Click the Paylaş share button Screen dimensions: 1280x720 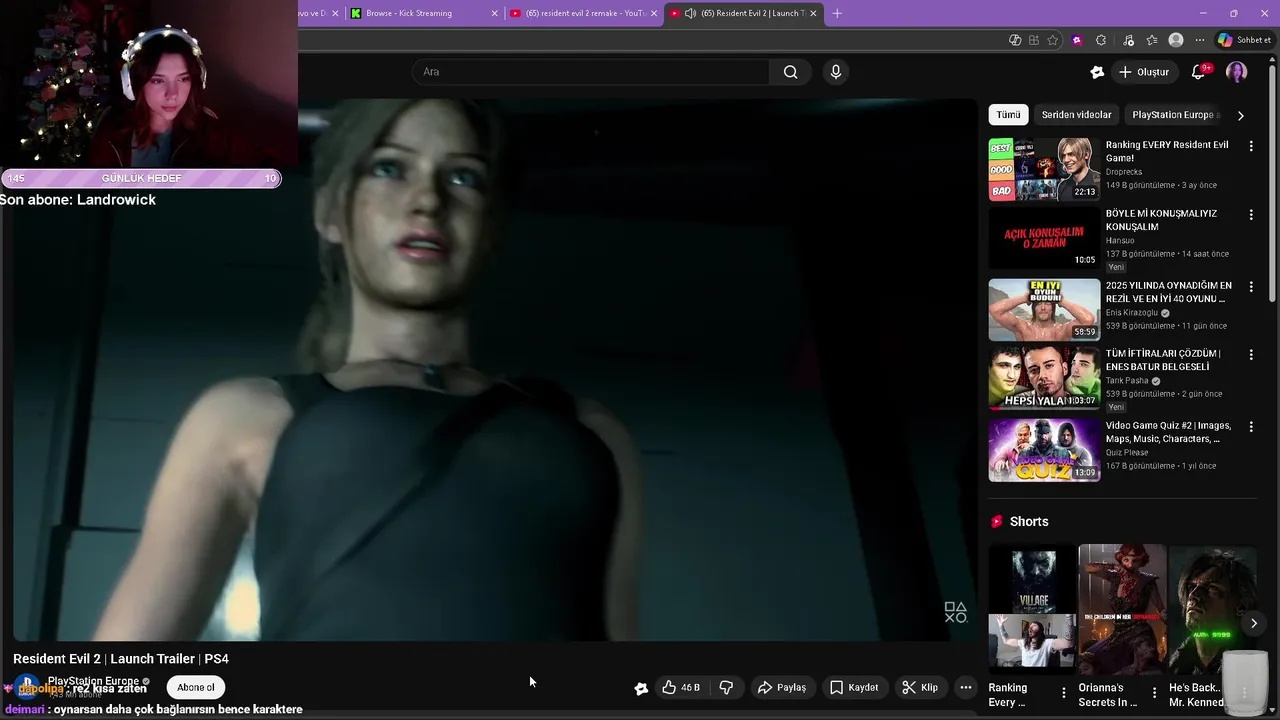782,687
